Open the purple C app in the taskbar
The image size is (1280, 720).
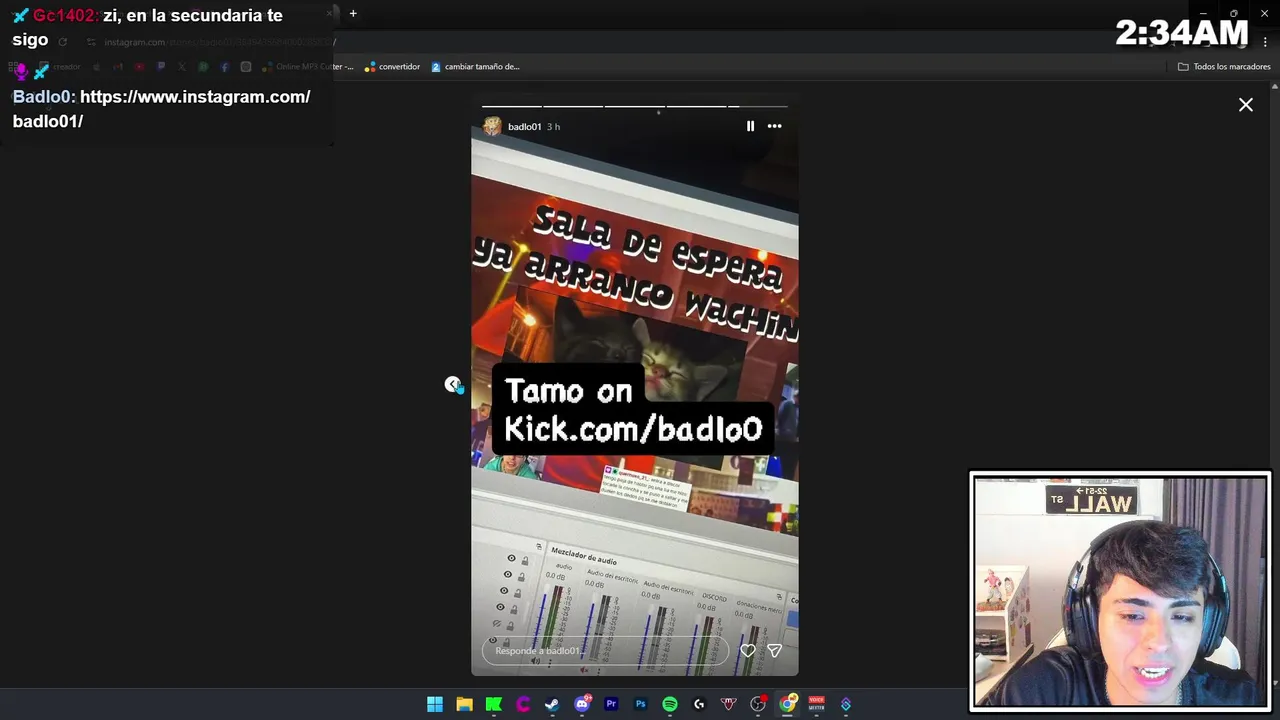523,704
